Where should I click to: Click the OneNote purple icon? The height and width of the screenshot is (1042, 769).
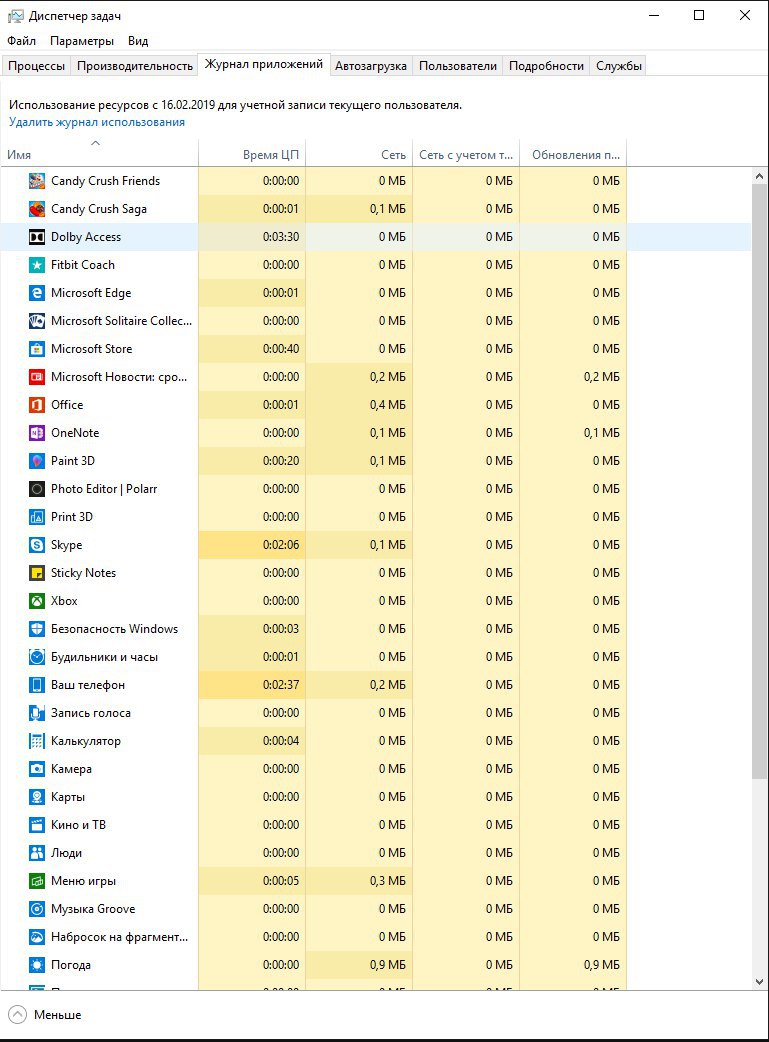click(37, 433)
